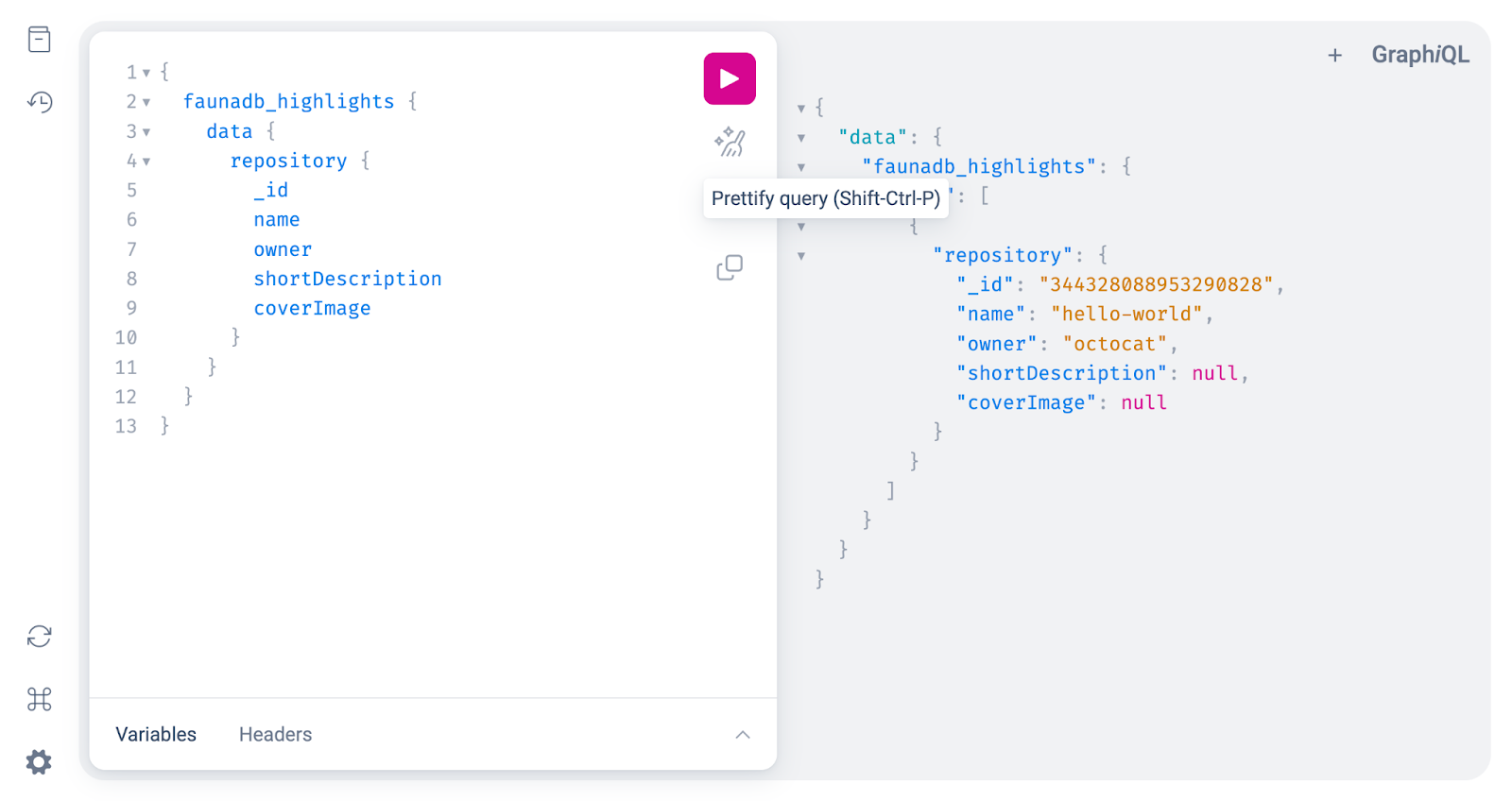Fold the data block at line 3
This screenshot has height=801, width=1512.
click(146, 132)
